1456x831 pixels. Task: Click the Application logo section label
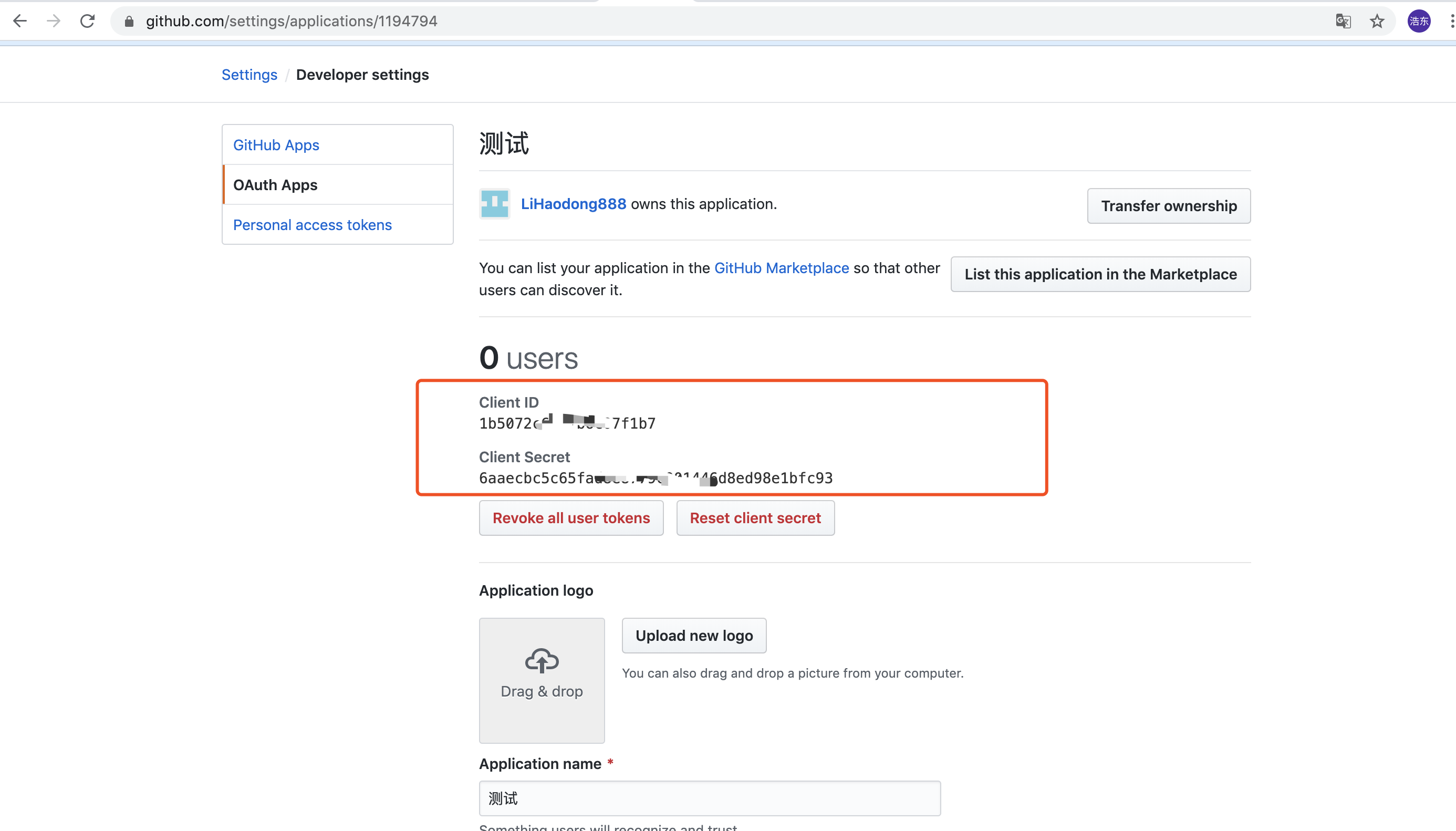(536, 591)
